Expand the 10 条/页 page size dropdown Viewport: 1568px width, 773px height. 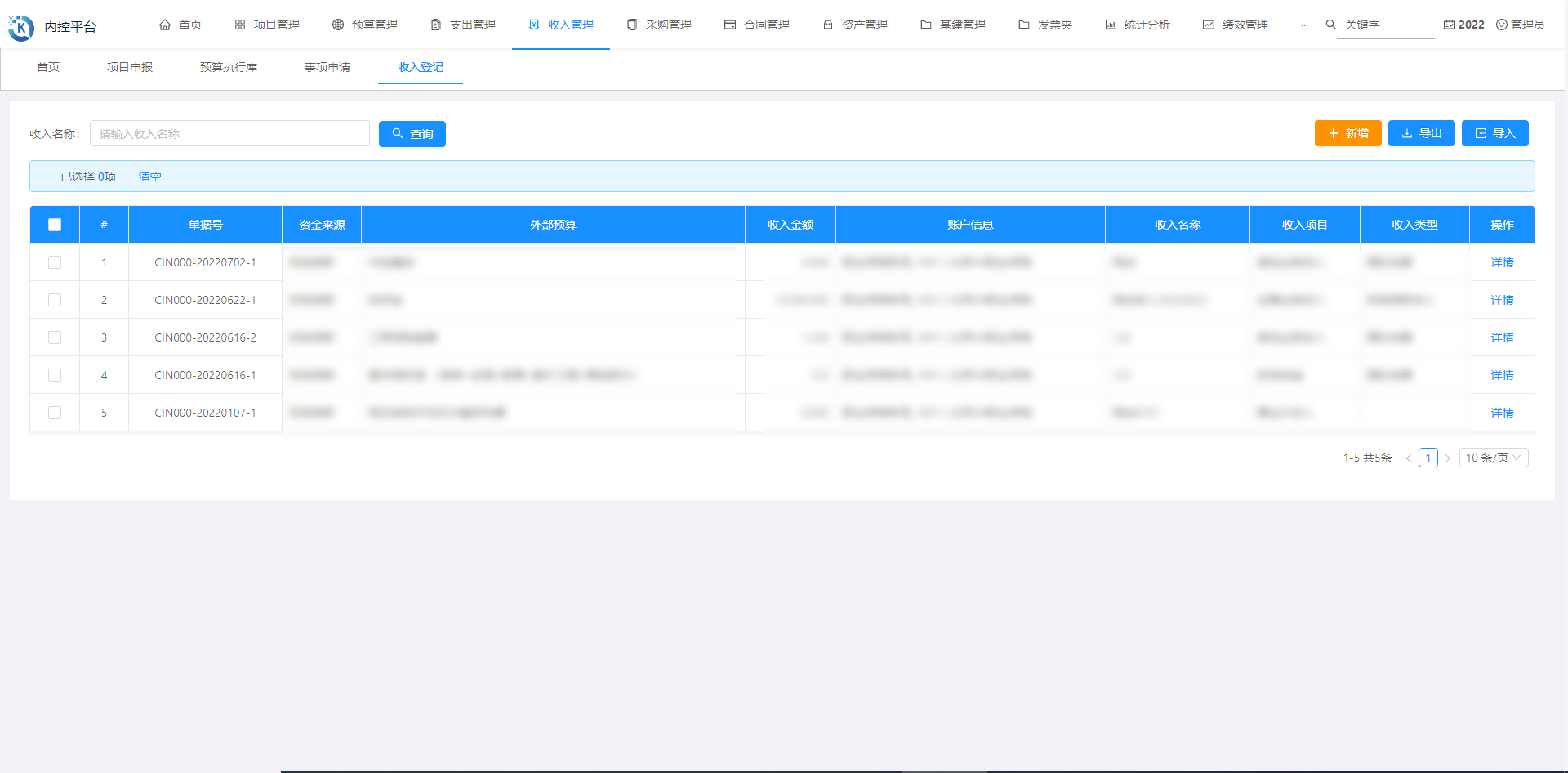pyautogui.click(x=1493, y=458)
